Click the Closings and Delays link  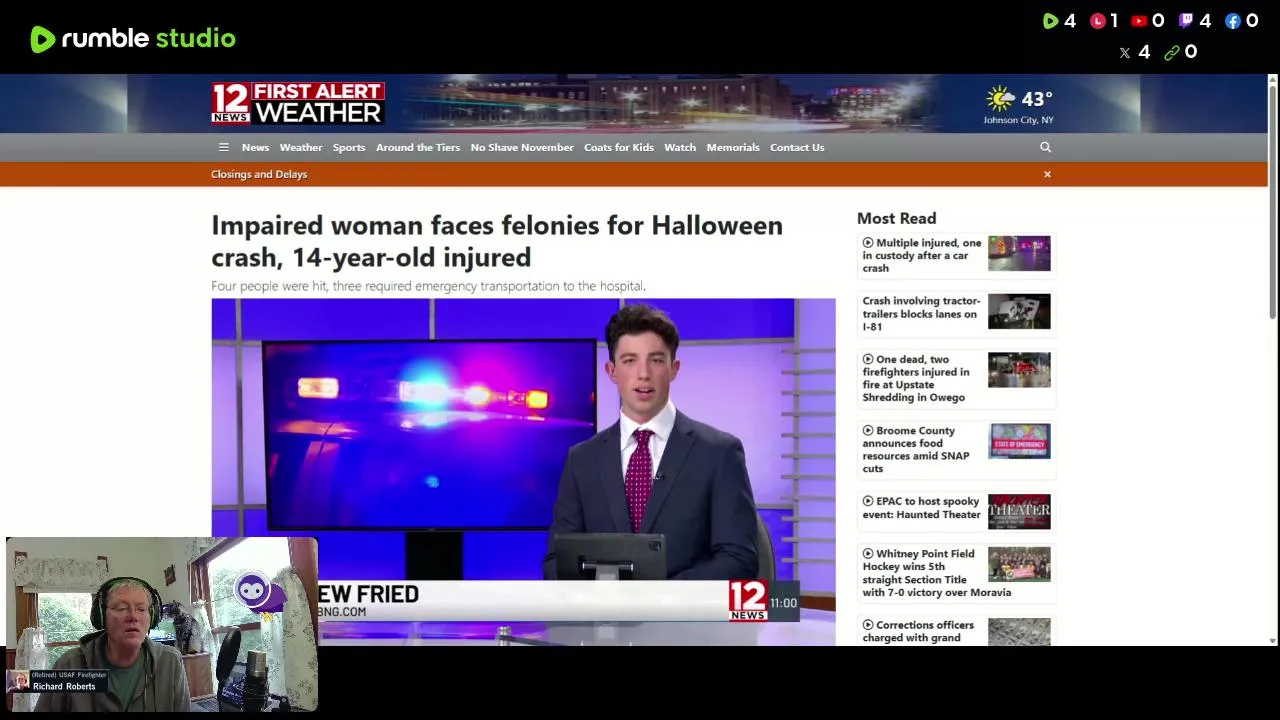tap(259, 174)
